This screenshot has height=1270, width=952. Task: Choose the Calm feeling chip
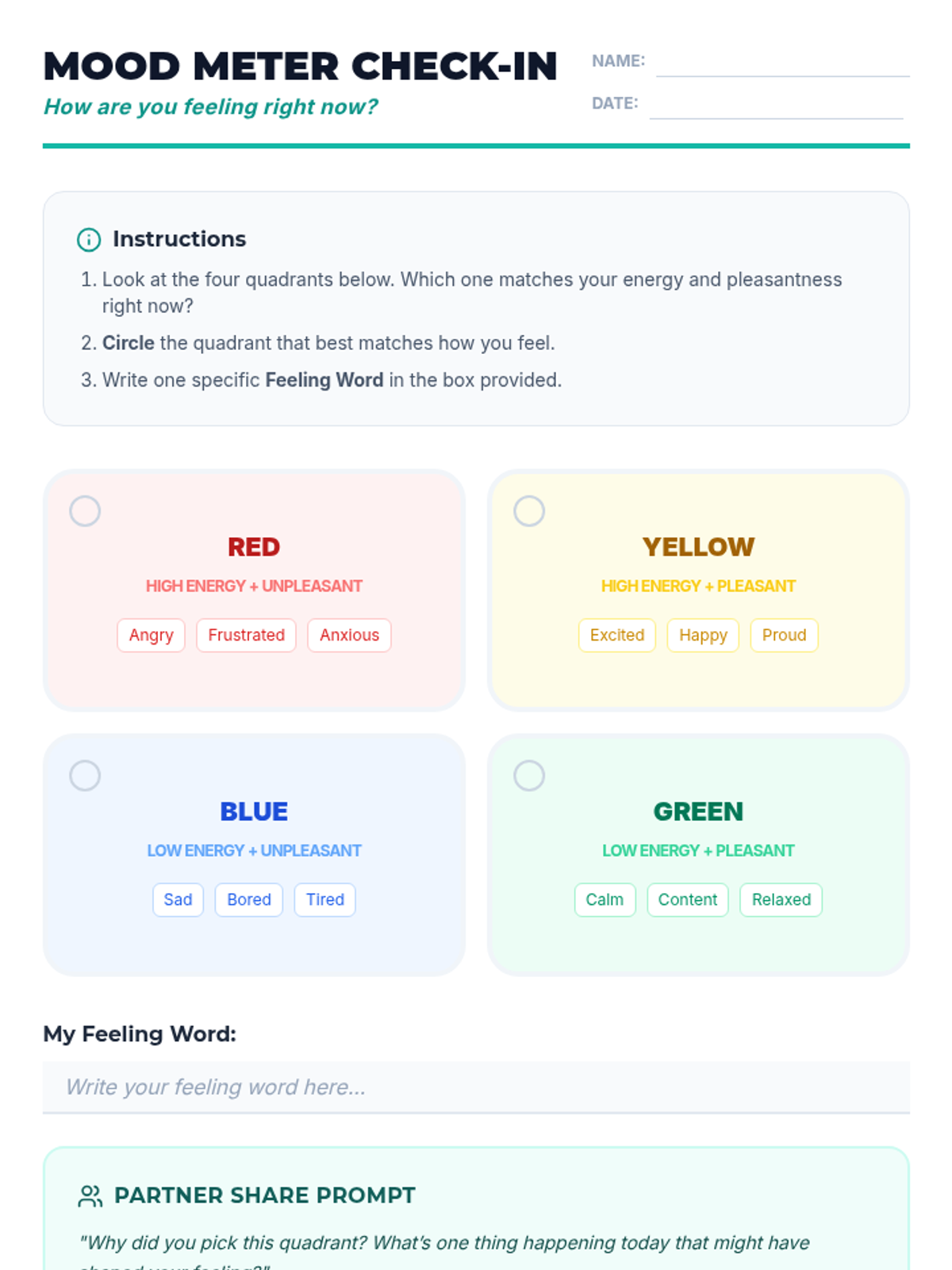(x=605, y=899)
